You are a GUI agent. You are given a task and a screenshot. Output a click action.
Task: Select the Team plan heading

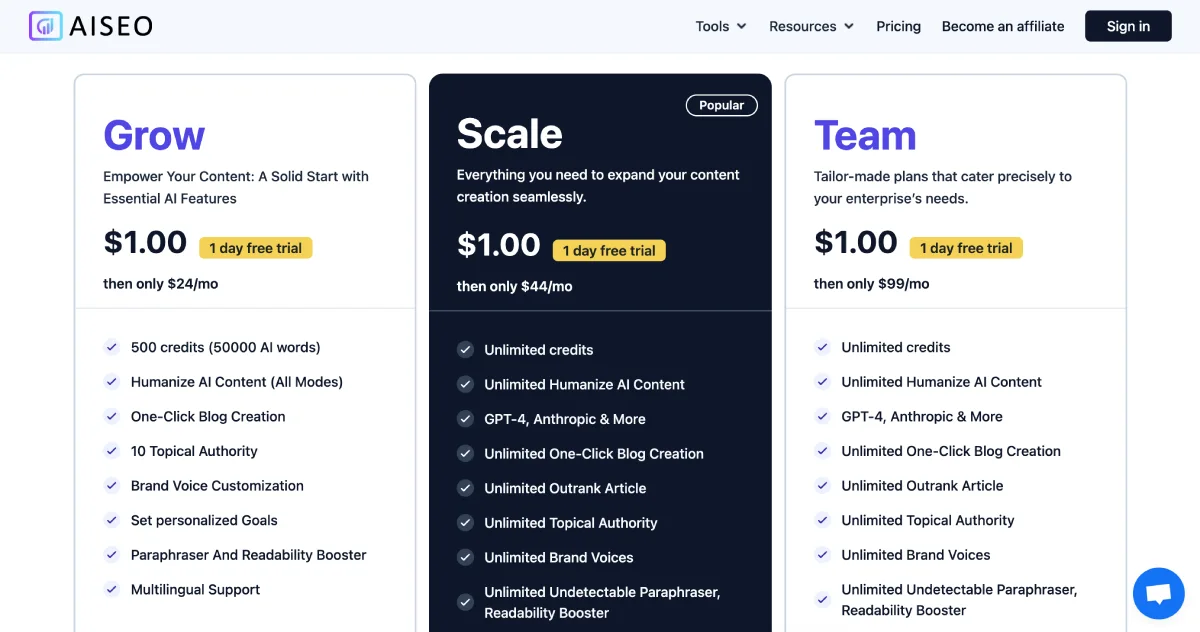[865, 136]
